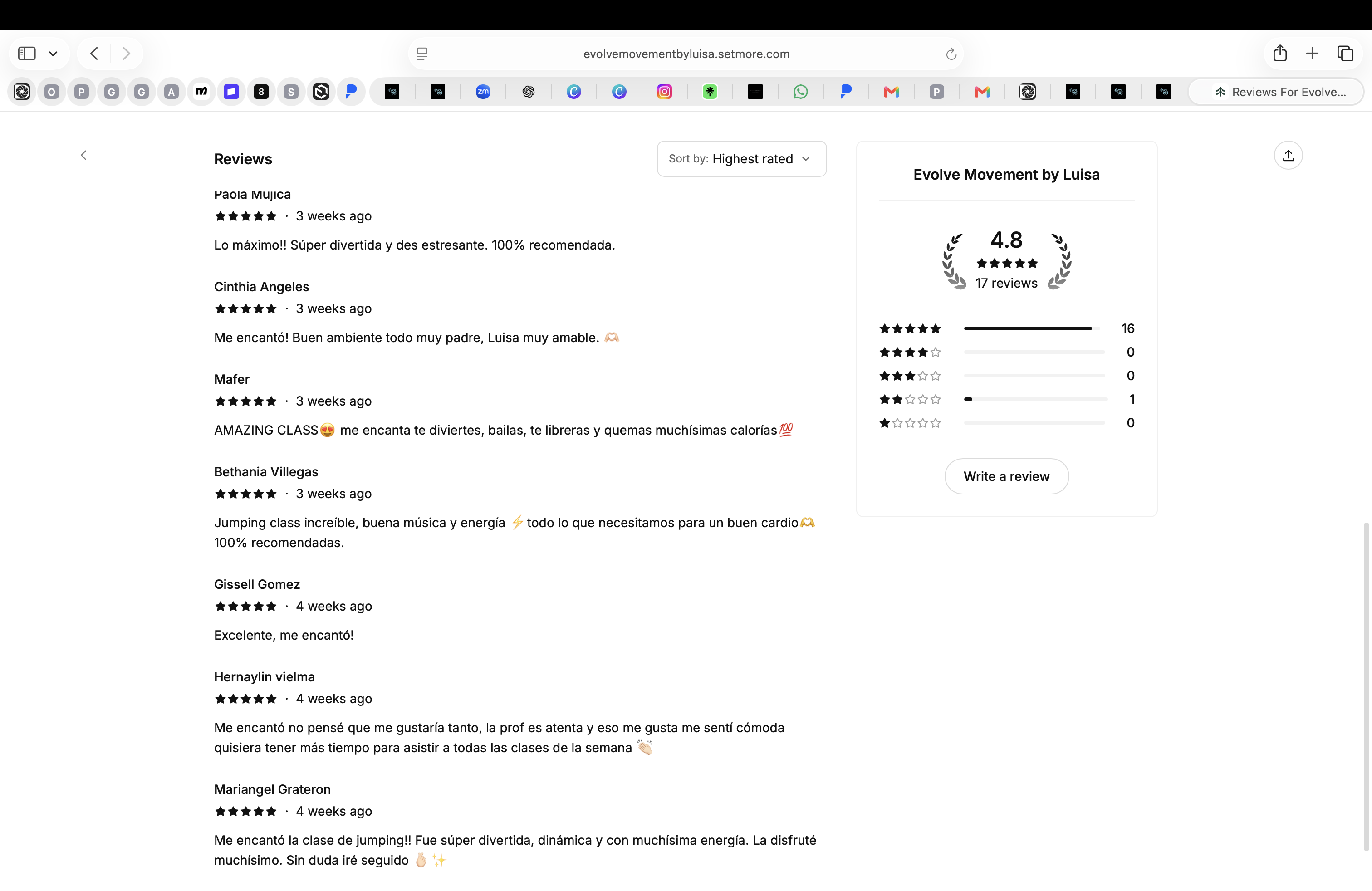Screen dimensions: 1372x891
Task: Switch to the pinned black M logo tab
Action: [201, 92]
